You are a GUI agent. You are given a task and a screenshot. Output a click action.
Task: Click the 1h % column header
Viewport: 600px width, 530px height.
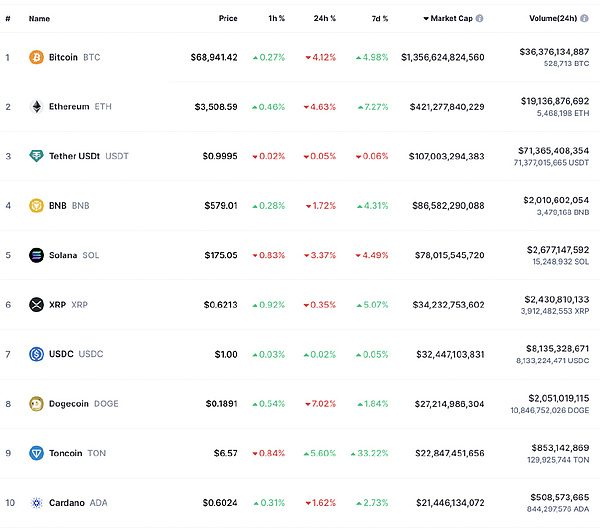click(x=274, y=18)
